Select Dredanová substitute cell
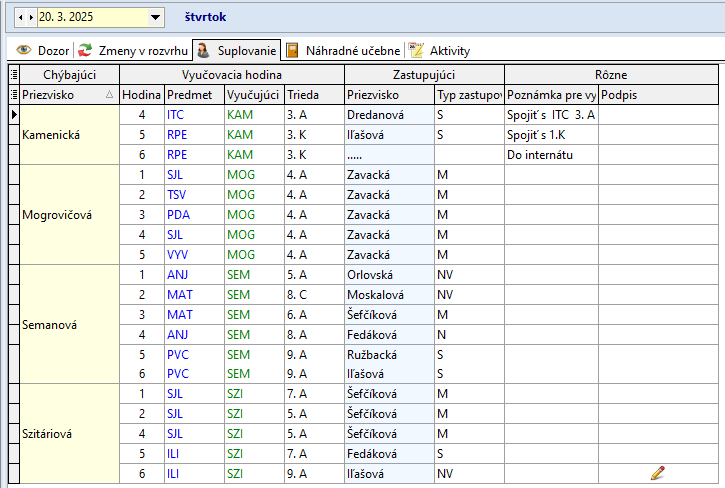725x488 pixels. (376, 115)
